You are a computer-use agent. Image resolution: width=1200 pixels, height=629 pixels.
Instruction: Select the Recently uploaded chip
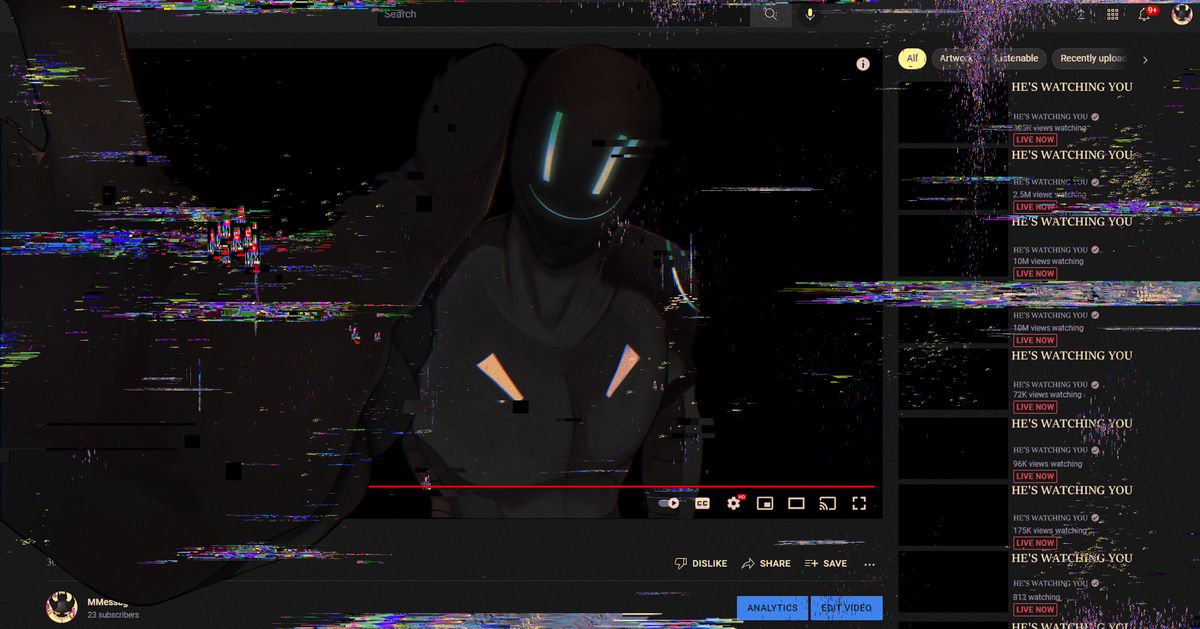[1092, 59]
